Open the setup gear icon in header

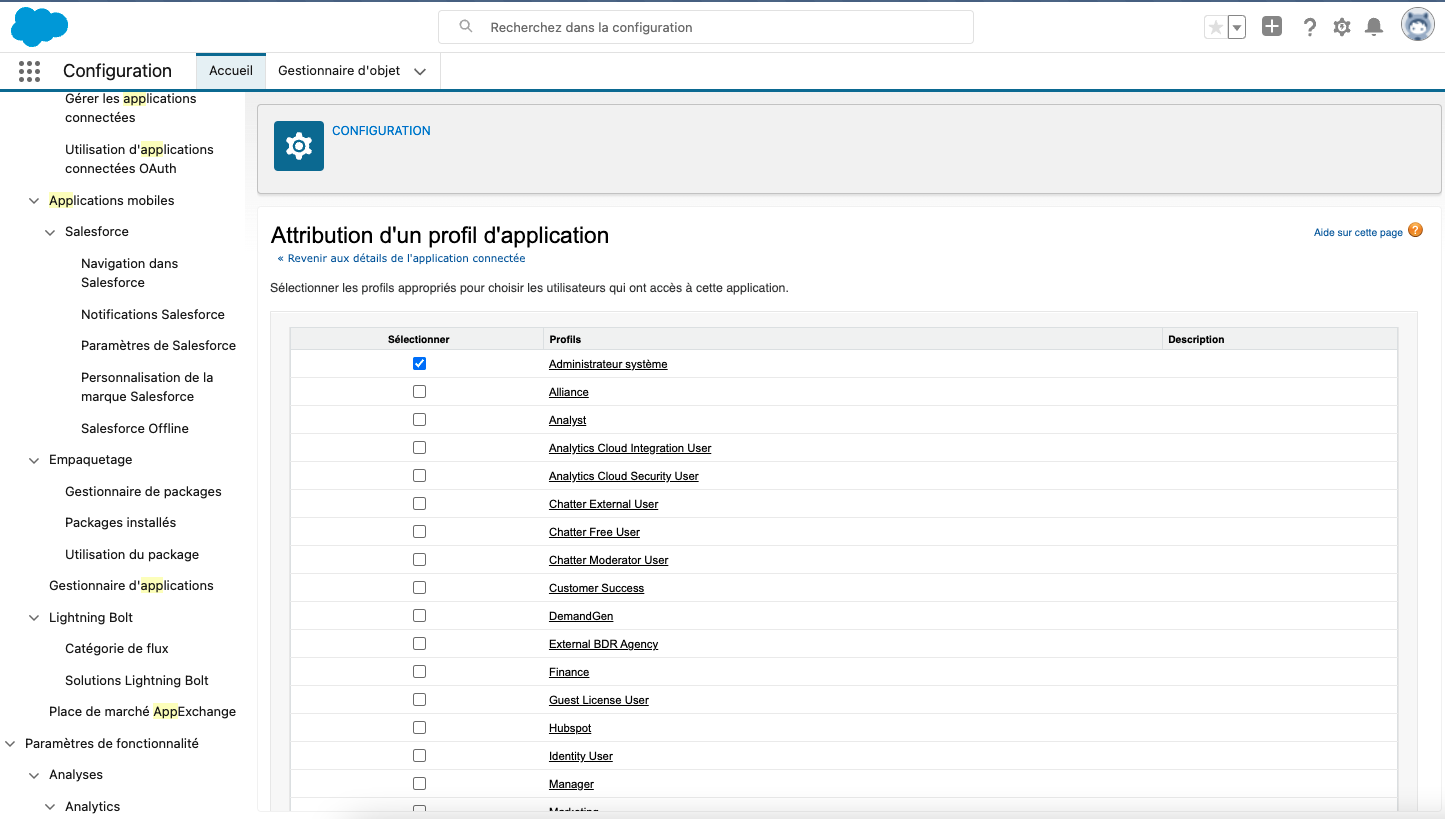pyautogui.click(x=1342, y=27)
